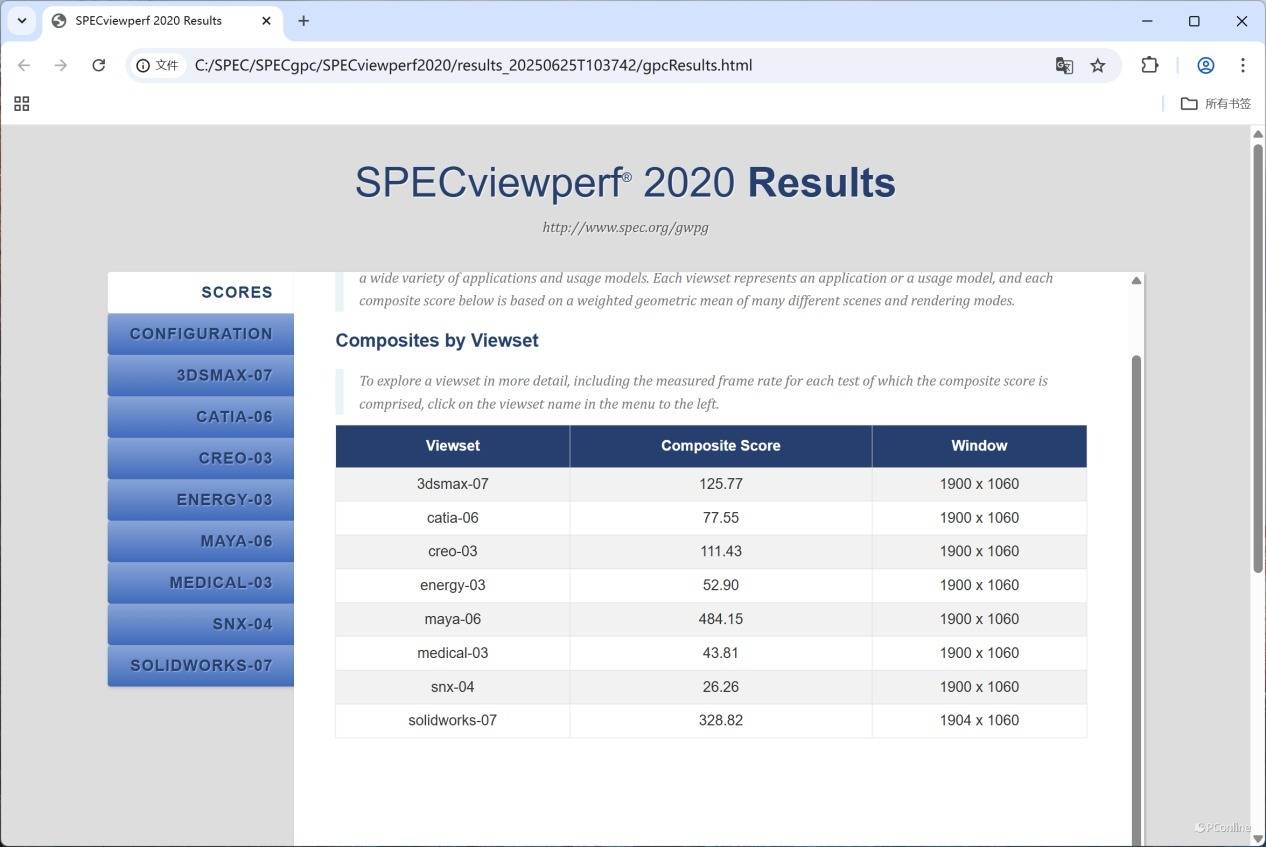Image resolution: width=1266 pixels, height=847 pixels.
Task: Open the apps grid icon in bookmarks bar
Action: (x=21, y=104)
